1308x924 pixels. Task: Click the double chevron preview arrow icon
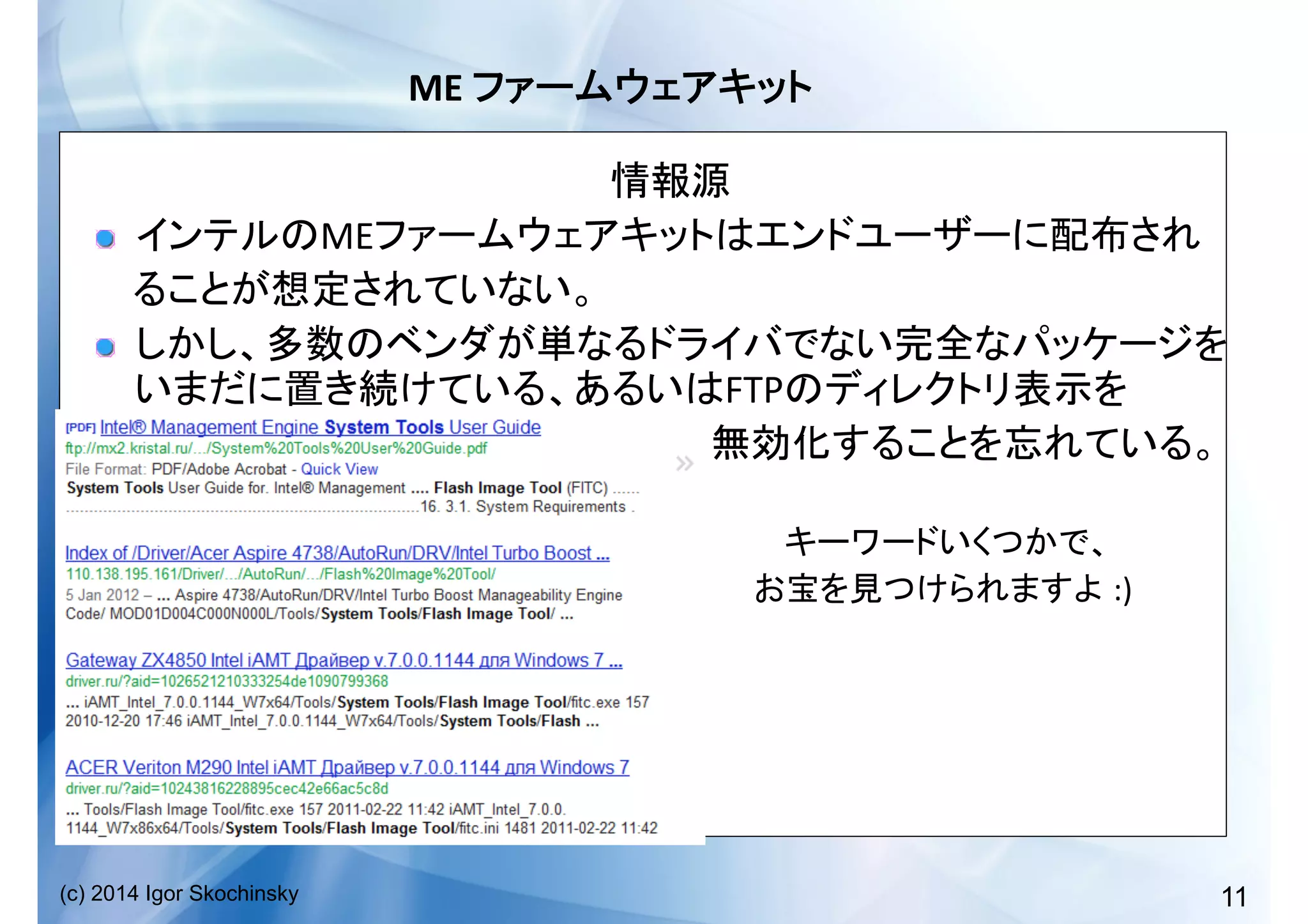tap(684, 464)
